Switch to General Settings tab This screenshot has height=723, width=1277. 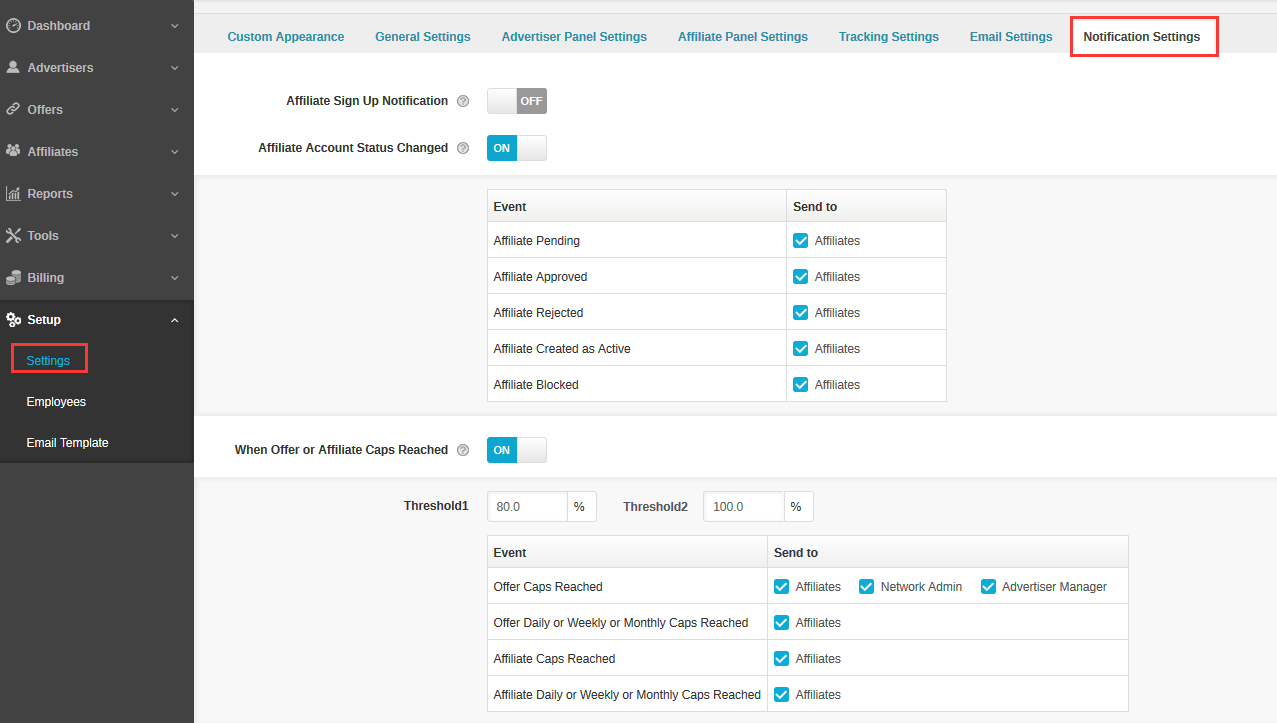point(423,37)
